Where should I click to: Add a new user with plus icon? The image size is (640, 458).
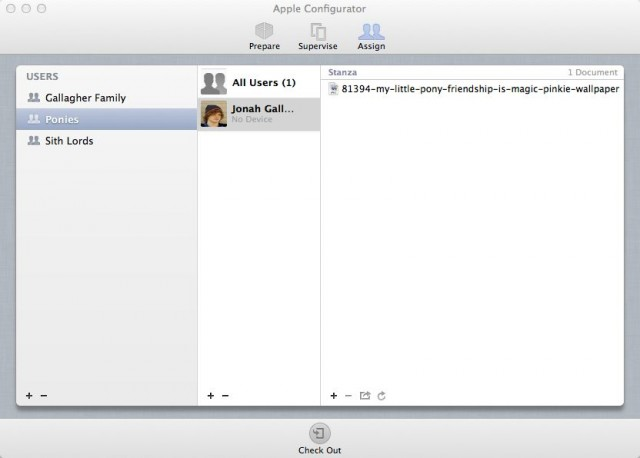210,396
